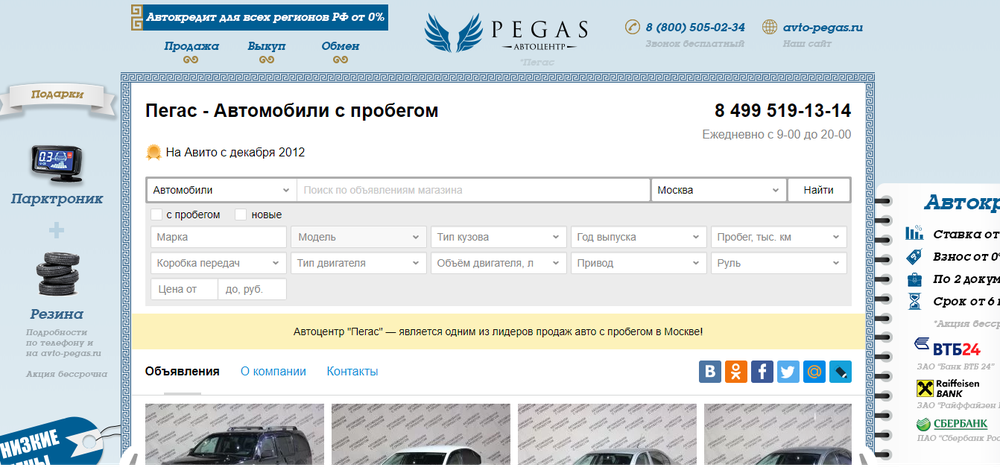Viewport: 1000px width, 470px height.
Task: Click the 'На Авито с декабря 2012' text
Action: pyautogui.click(x=235, y=152)
